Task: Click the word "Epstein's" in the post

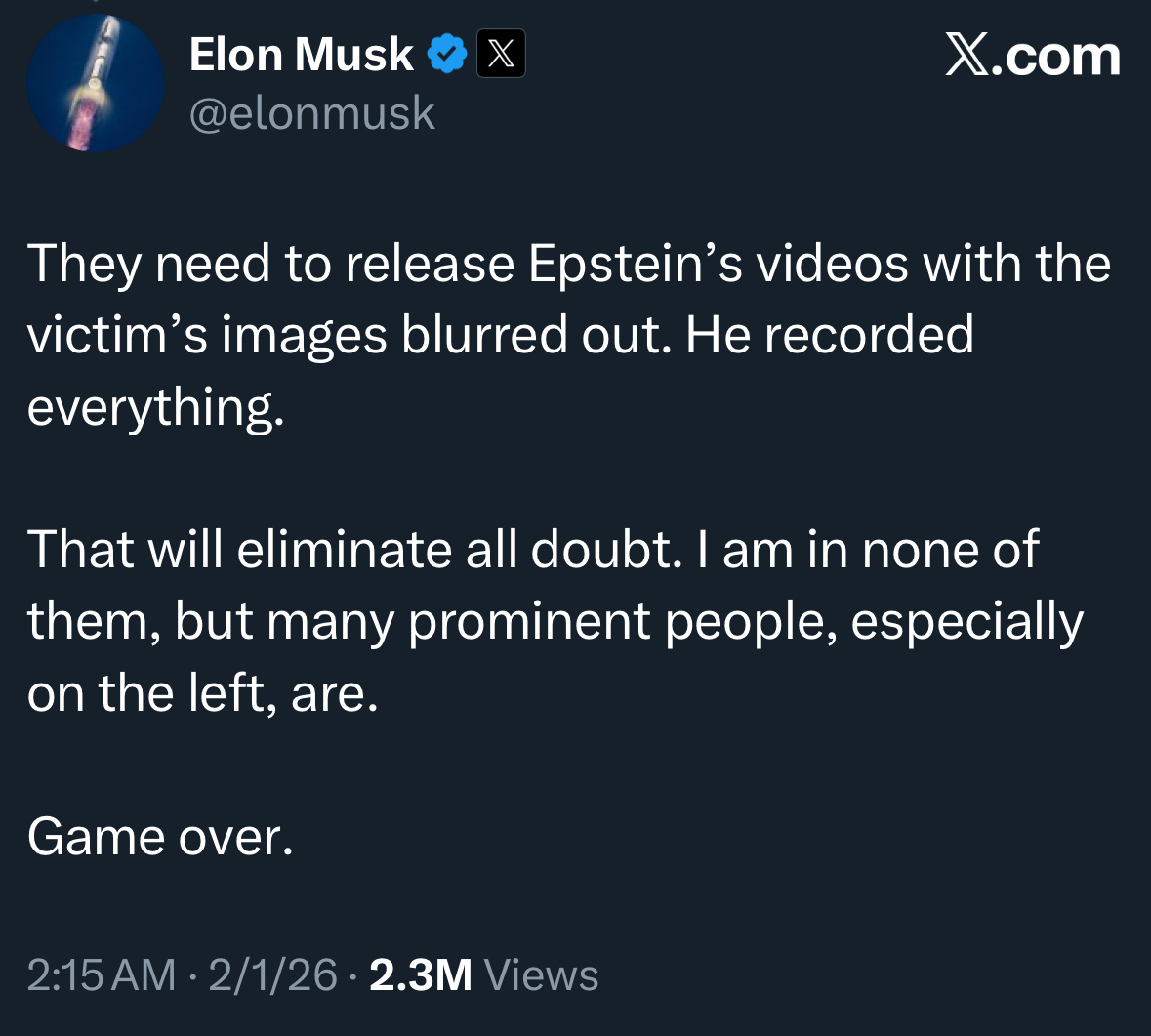Action: pyautogui.click(x=636, y=264)
